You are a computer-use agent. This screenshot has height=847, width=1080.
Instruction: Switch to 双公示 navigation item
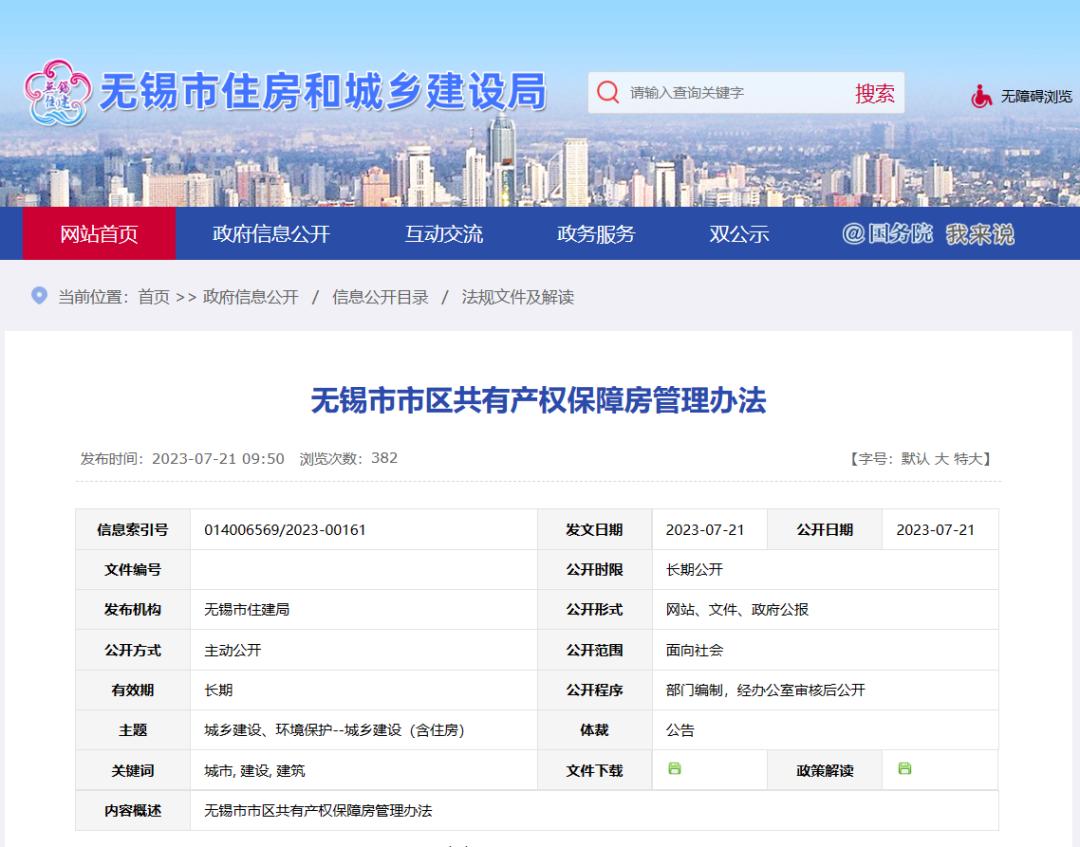(x=739, y=234)
